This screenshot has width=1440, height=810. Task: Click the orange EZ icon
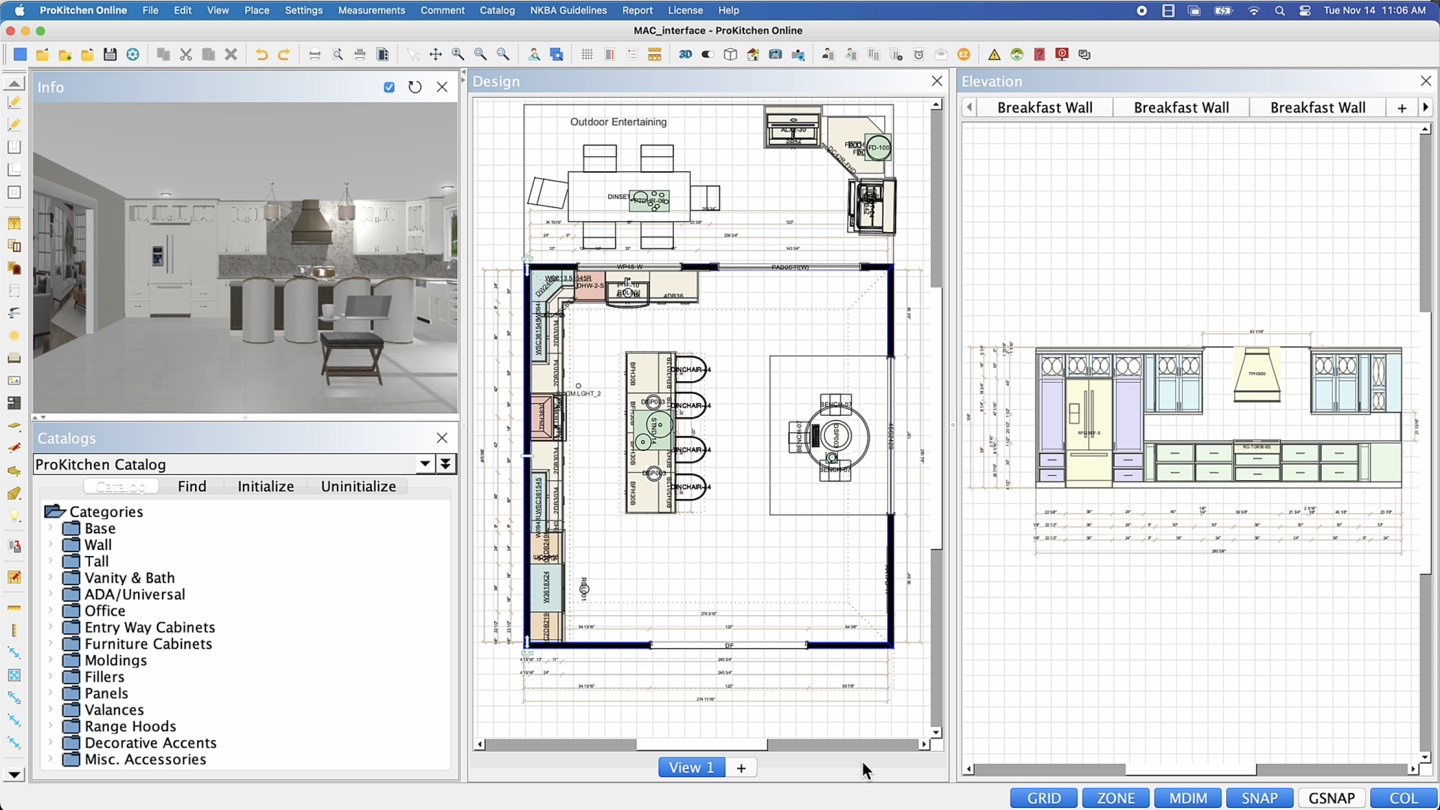click(964, 55)
